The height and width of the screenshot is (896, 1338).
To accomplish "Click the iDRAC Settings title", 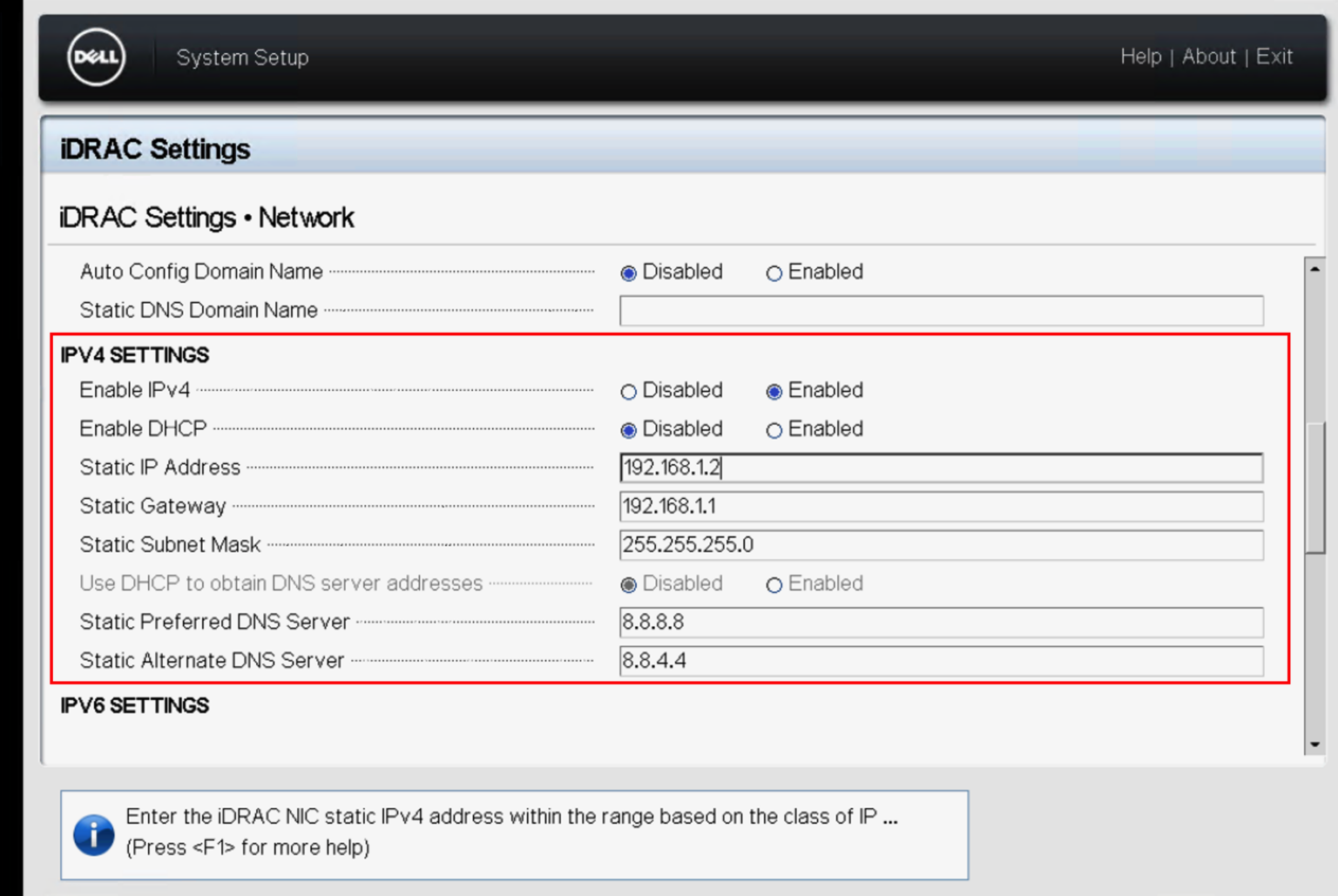I will pos(155,149).
